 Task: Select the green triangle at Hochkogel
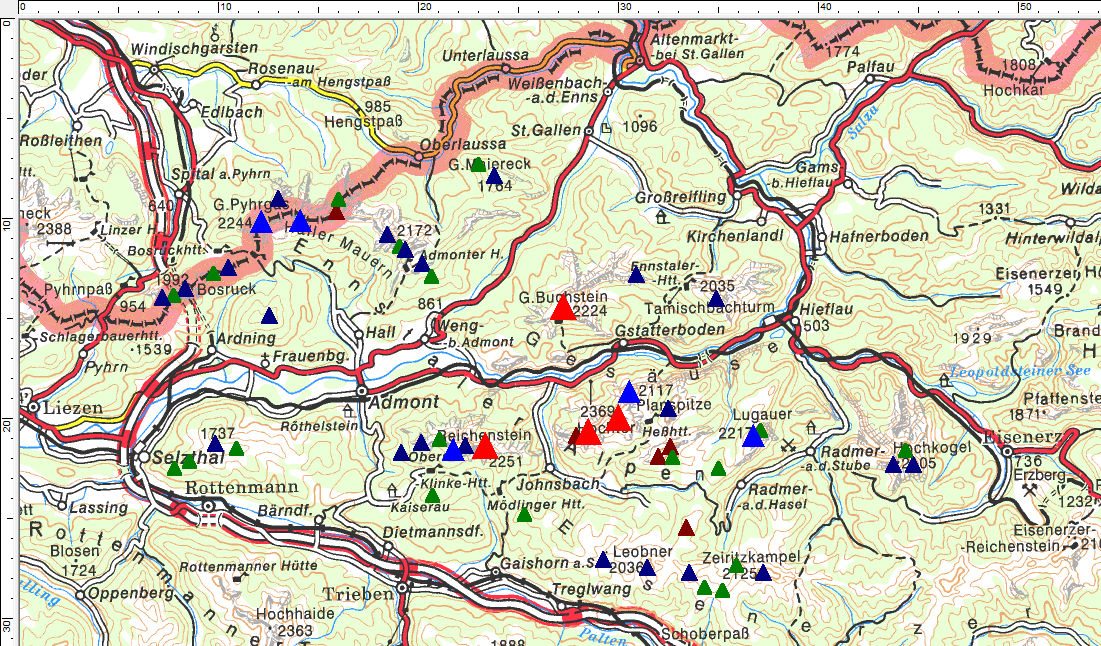(905, 450)
